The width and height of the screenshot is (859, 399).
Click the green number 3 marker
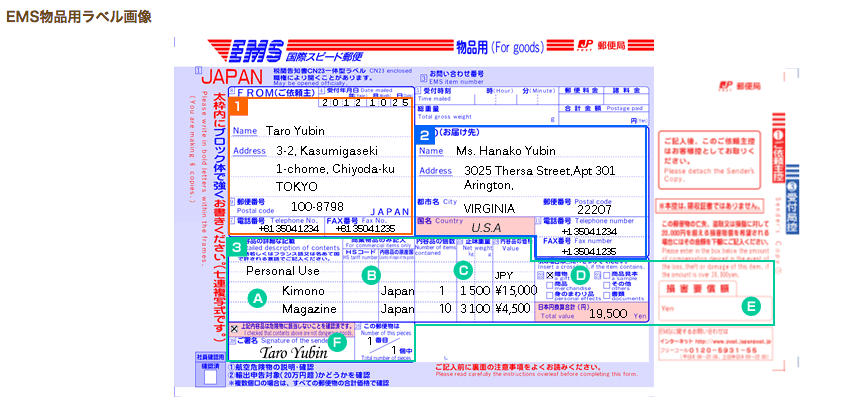click(237, 247)
